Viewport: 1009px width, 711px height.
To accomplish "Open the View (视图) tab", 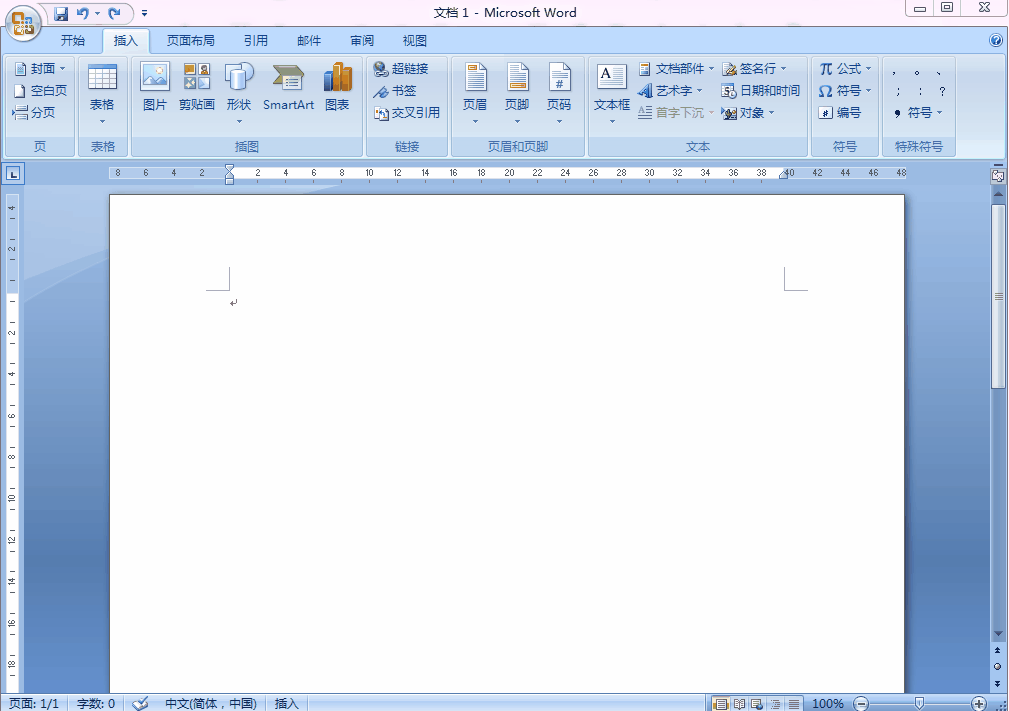I will 414,41.
